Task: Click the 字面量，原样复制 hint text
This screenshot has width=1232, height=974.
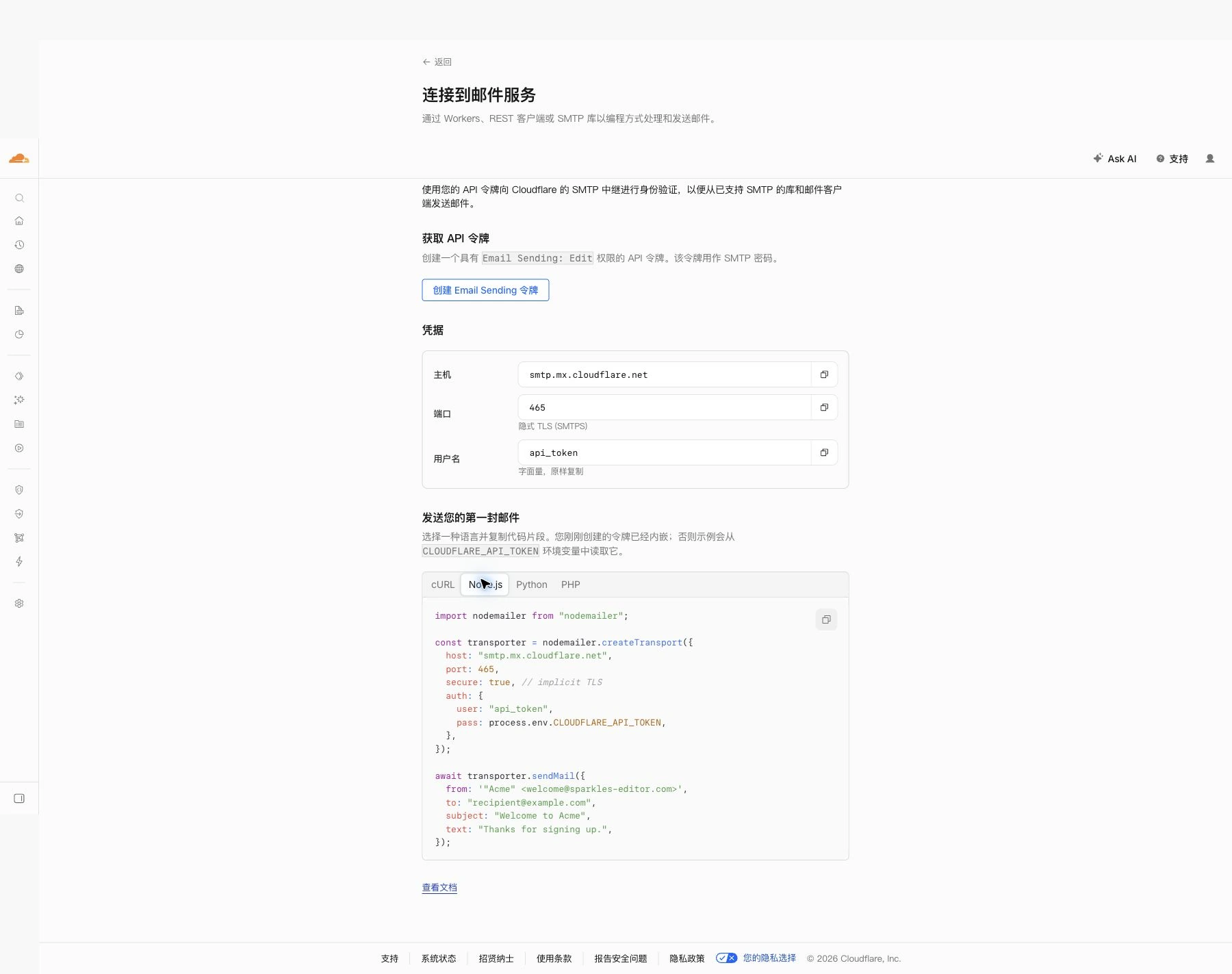Action: 550,471
